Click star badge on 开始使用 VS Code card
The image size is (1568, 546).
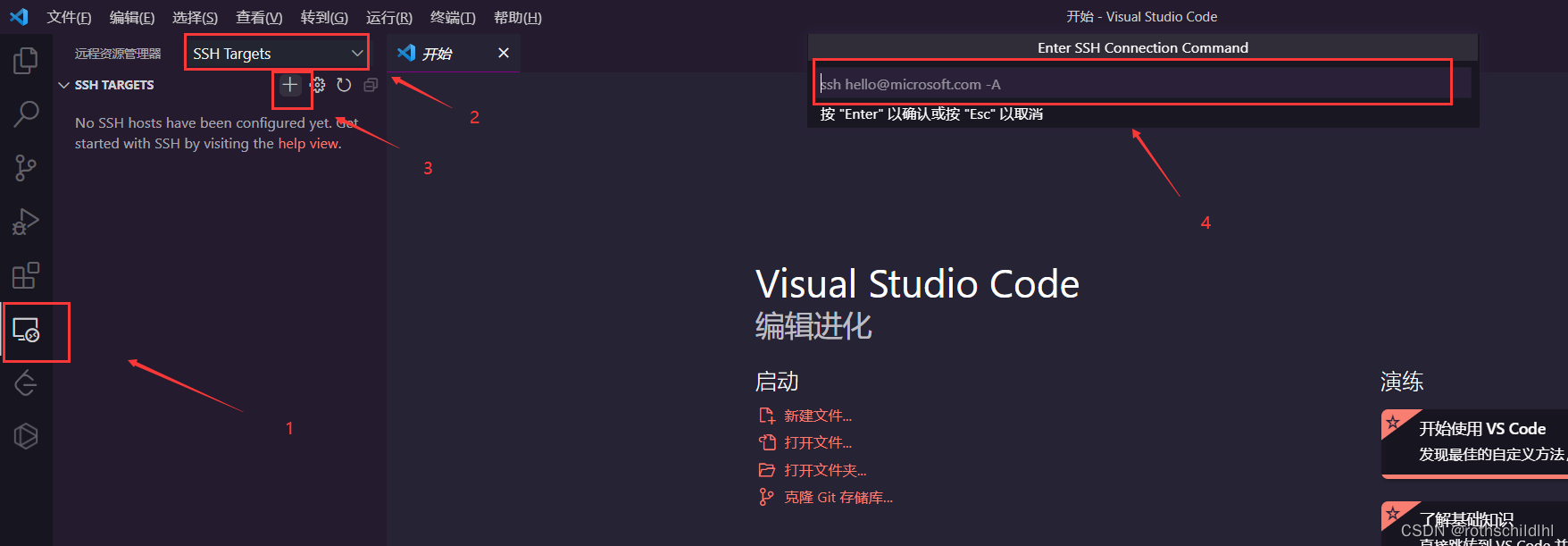click(x=1393, y=422)
